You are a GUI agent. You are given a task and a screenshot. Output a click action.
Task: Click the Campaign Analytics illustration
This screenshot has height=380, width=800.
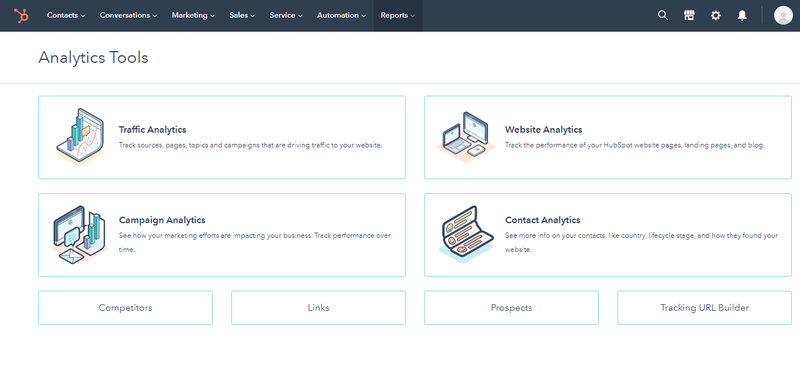[x=79, y=235]
